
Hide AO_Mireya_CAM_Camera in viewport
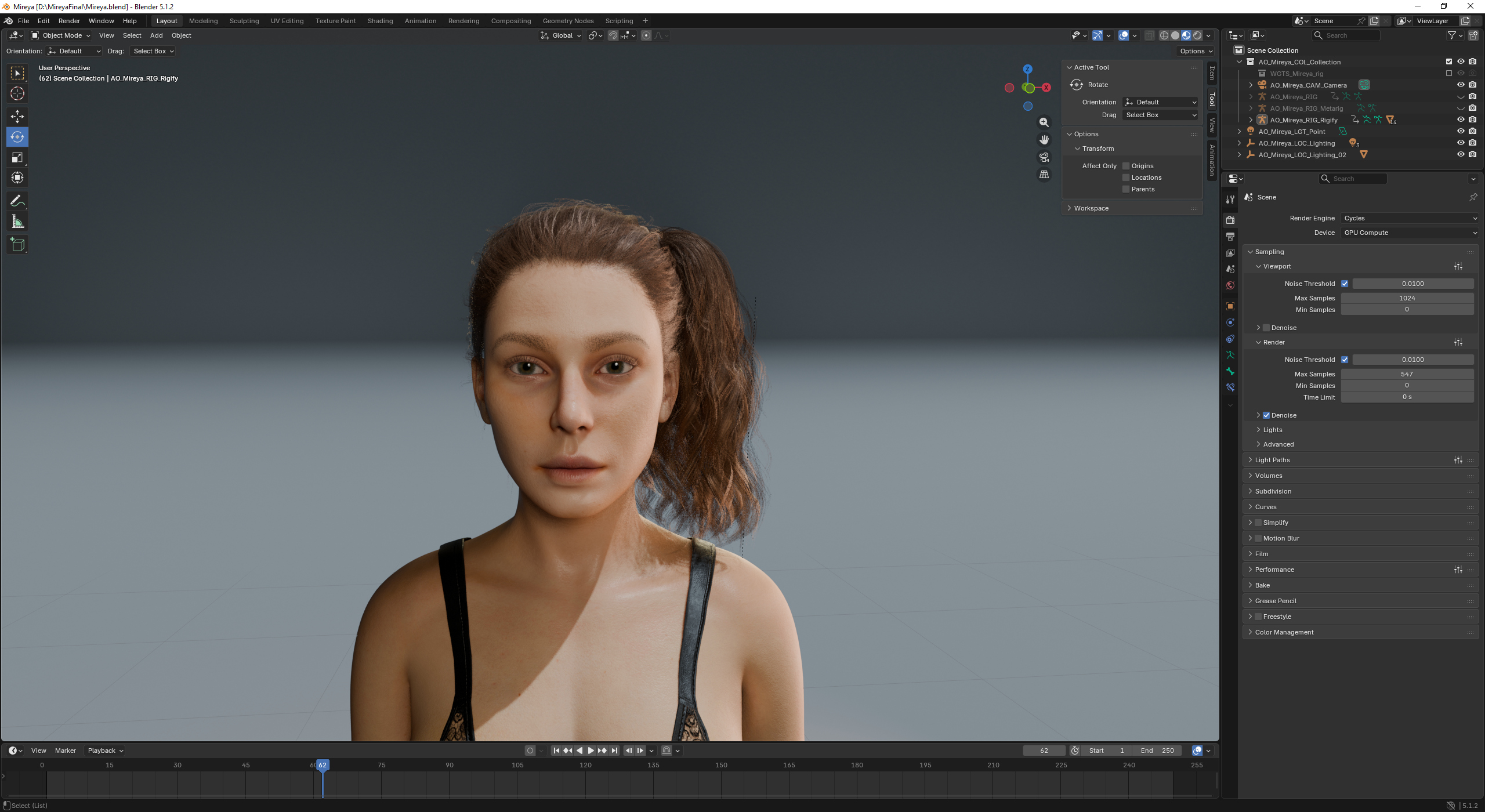click(1461, 85)
